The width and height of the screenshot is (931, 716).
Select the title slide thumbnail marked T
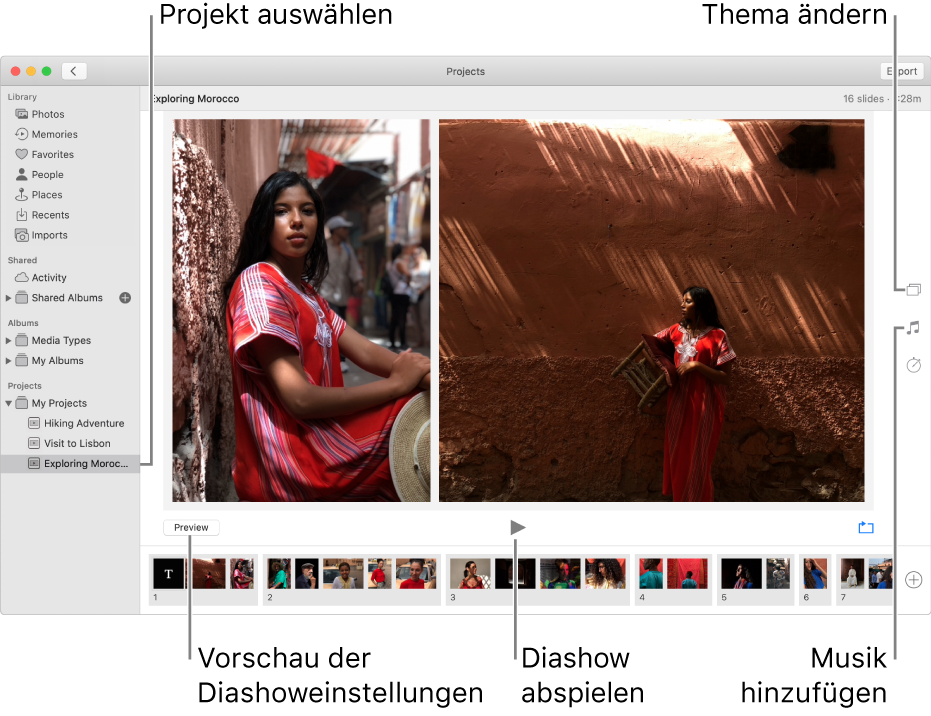point(169,574)
